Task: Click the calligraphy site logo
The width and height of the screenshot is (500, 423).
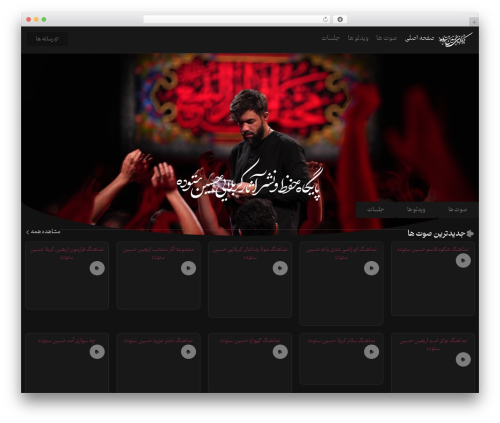Action: coord(455,39)
